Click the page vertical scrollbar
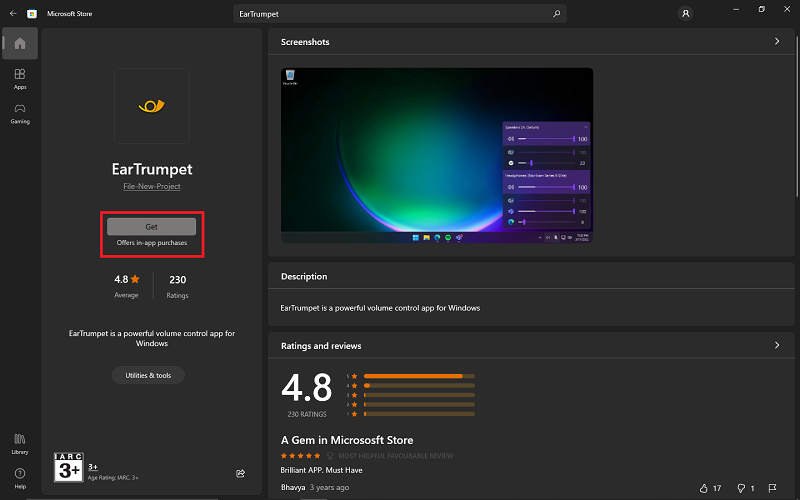The width and height of the screenshot is (800, 500). click(797, 116)
